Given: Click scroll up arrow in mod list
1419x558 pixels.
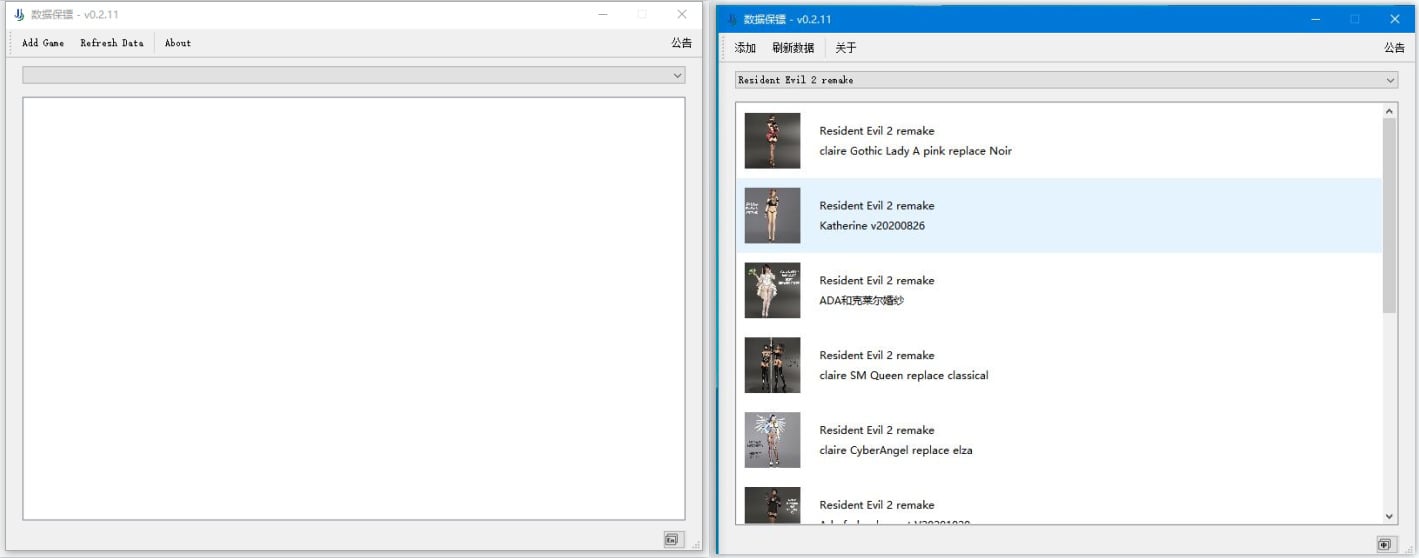Looking at the screenshot, I should [1389, 110].
